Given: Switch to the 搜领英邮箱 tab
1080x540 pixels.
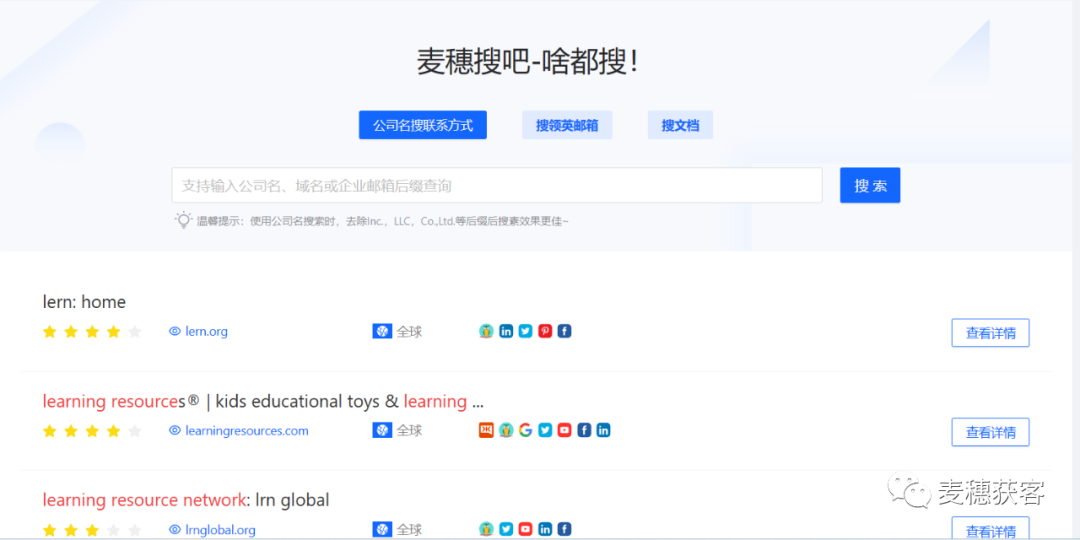Looking at the screenshot, I should [x=567, y=125].
